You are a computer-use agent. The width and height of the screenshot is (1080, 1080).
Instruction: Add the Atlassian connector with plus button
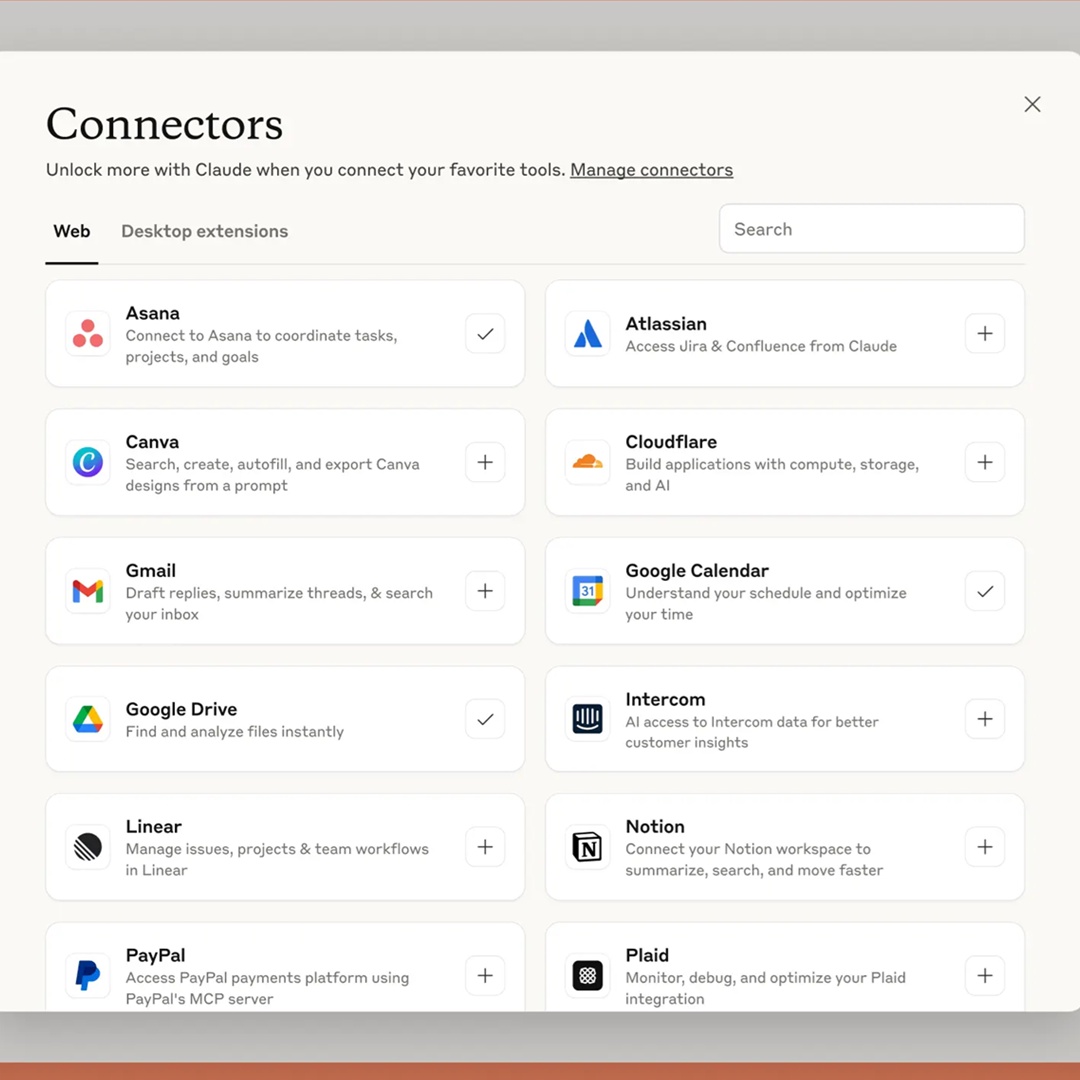tap(985, 333)
